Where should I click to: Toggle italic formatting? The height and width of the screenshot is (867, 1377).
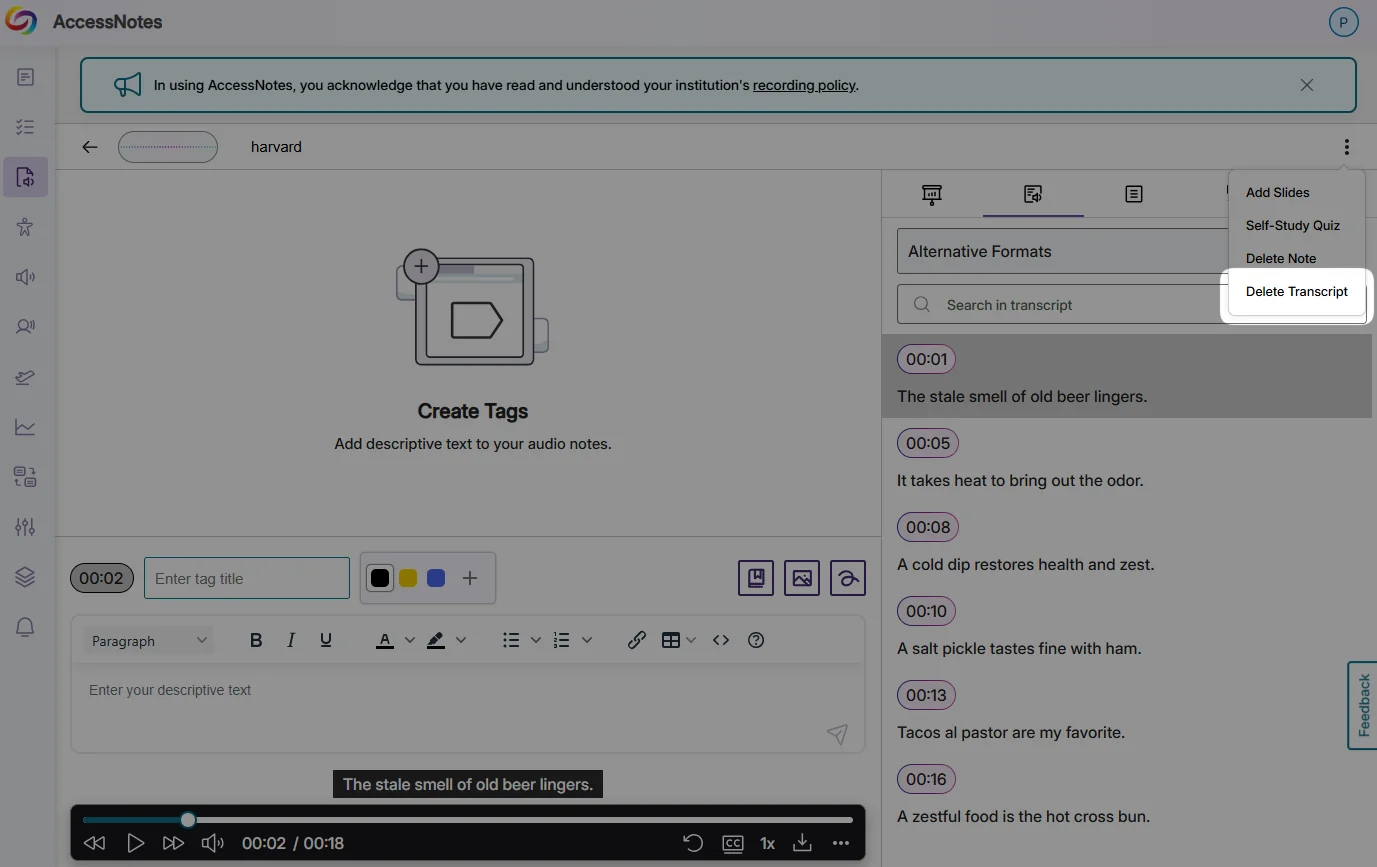point(291,640)
